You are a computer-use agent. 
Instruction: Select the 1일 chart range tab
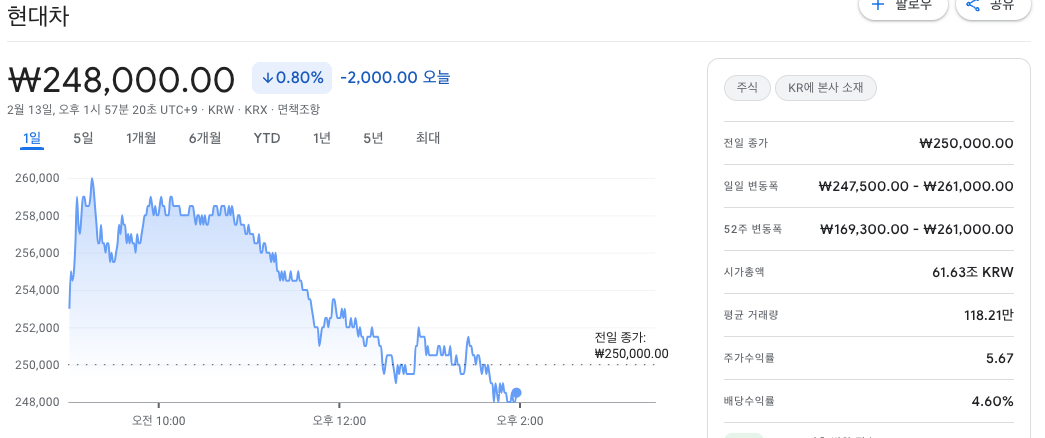coord(32,138)
